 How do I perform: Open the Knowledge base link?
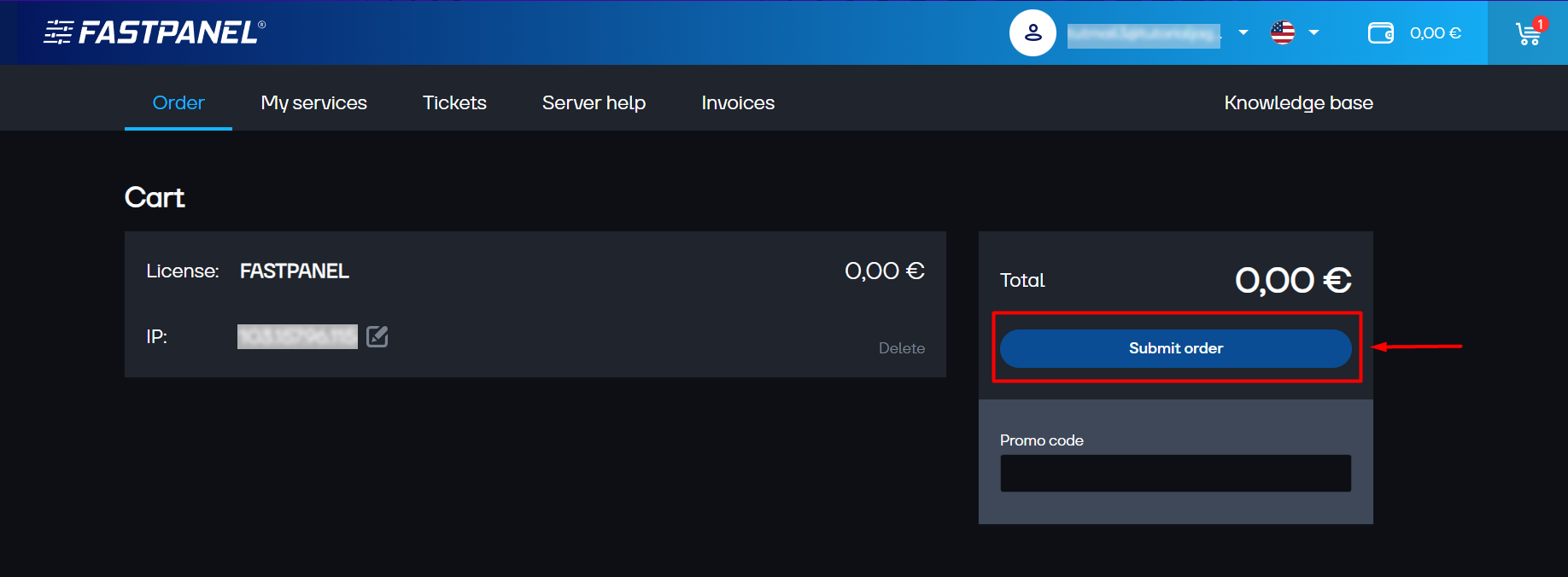point(1298,102)
